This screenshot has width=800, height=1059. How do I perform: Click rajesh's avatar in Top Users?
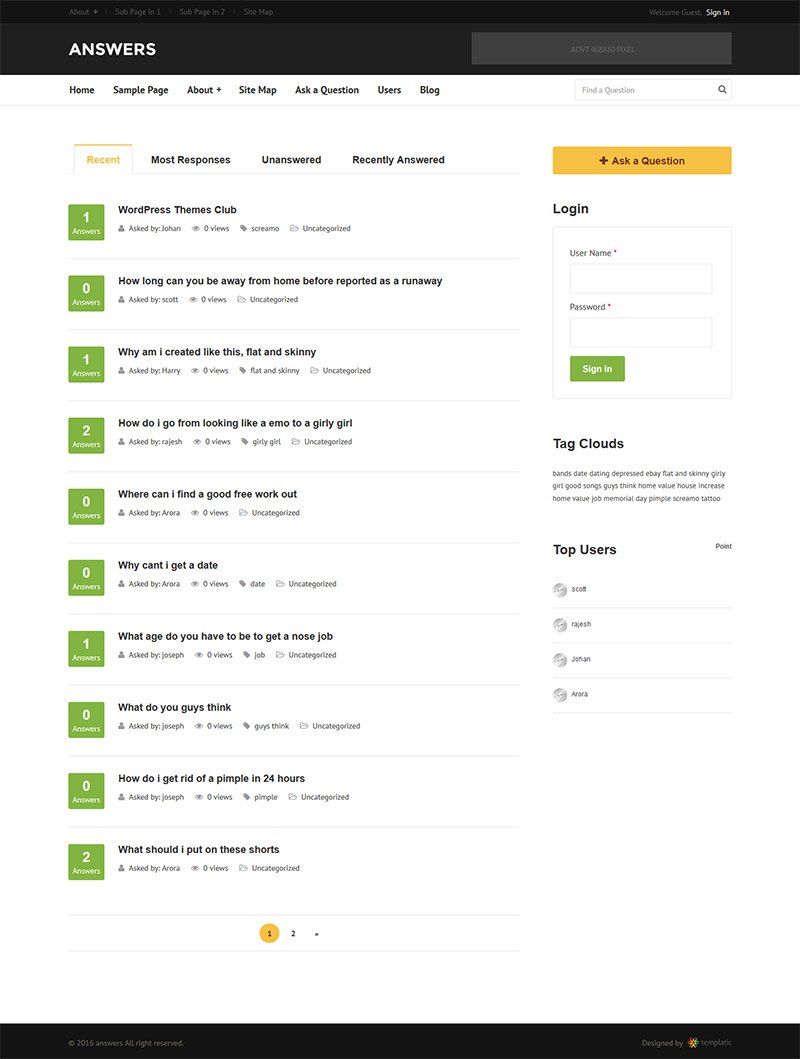pos(560,625)
